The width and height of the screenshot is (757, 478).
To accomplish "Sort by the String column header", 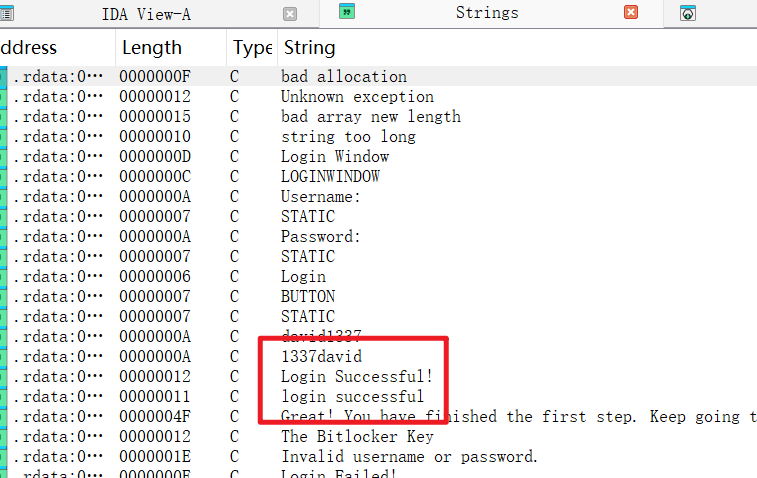I will click(x=308, y=48).
